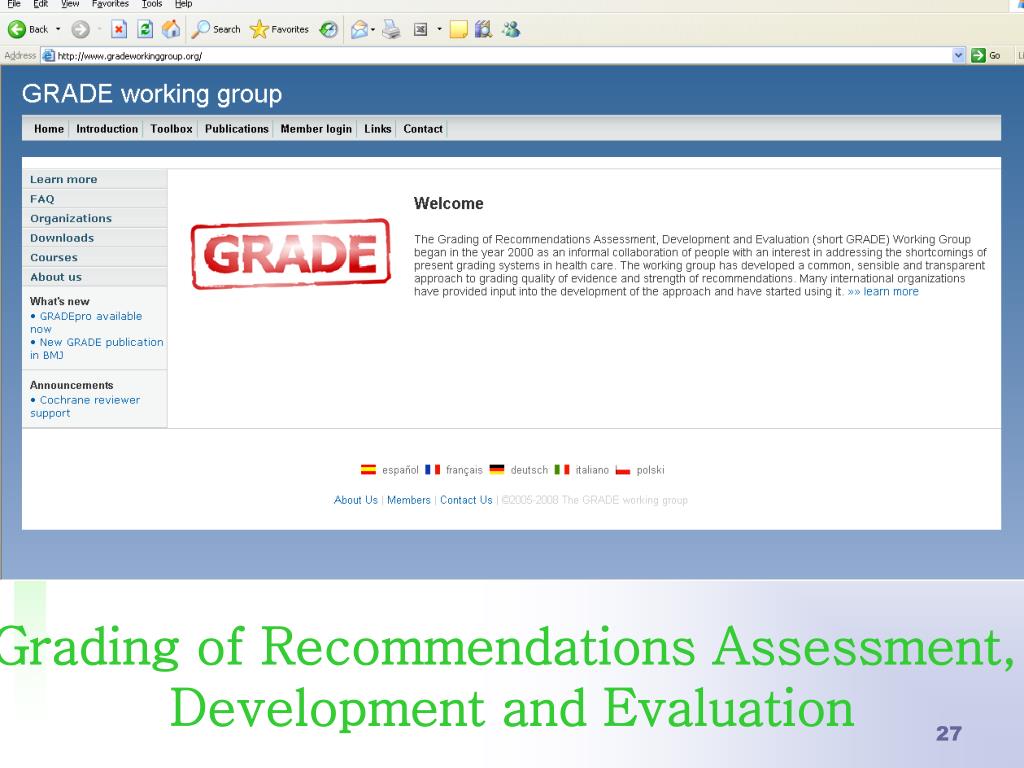Open the Messenger people icon
Image resolution: width=1024 pixels, height=768 pixels.
coord(511,29)
